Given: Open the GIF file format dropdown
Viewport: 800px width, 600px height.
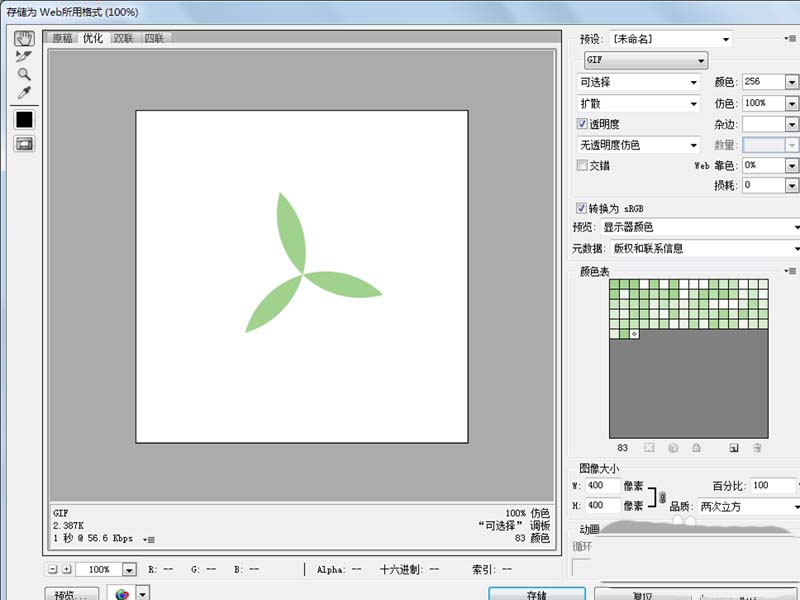Looking at the screenshot, I should [645, 60].
